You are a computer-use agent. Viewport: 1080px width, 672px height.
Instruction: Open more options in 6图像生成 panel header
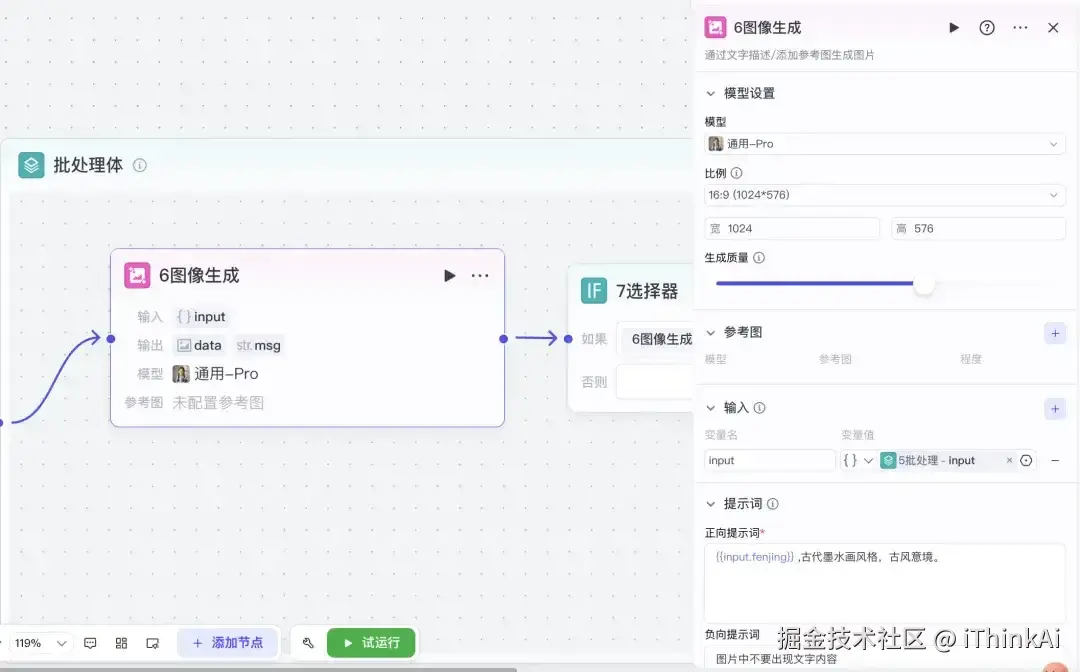click(1020, 28)
